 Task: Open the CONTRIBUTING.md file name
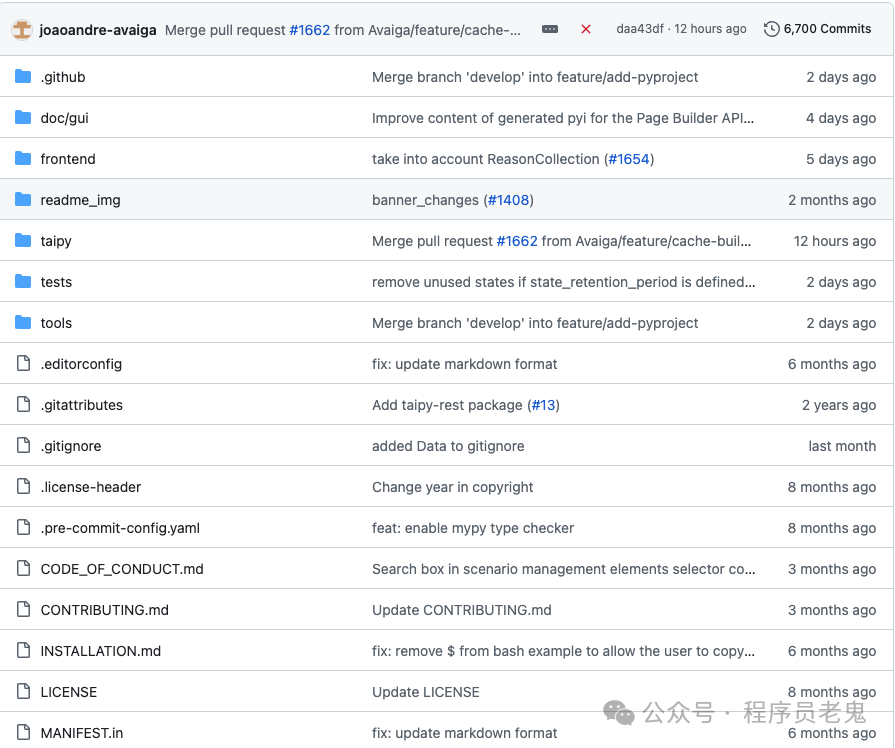104,610
